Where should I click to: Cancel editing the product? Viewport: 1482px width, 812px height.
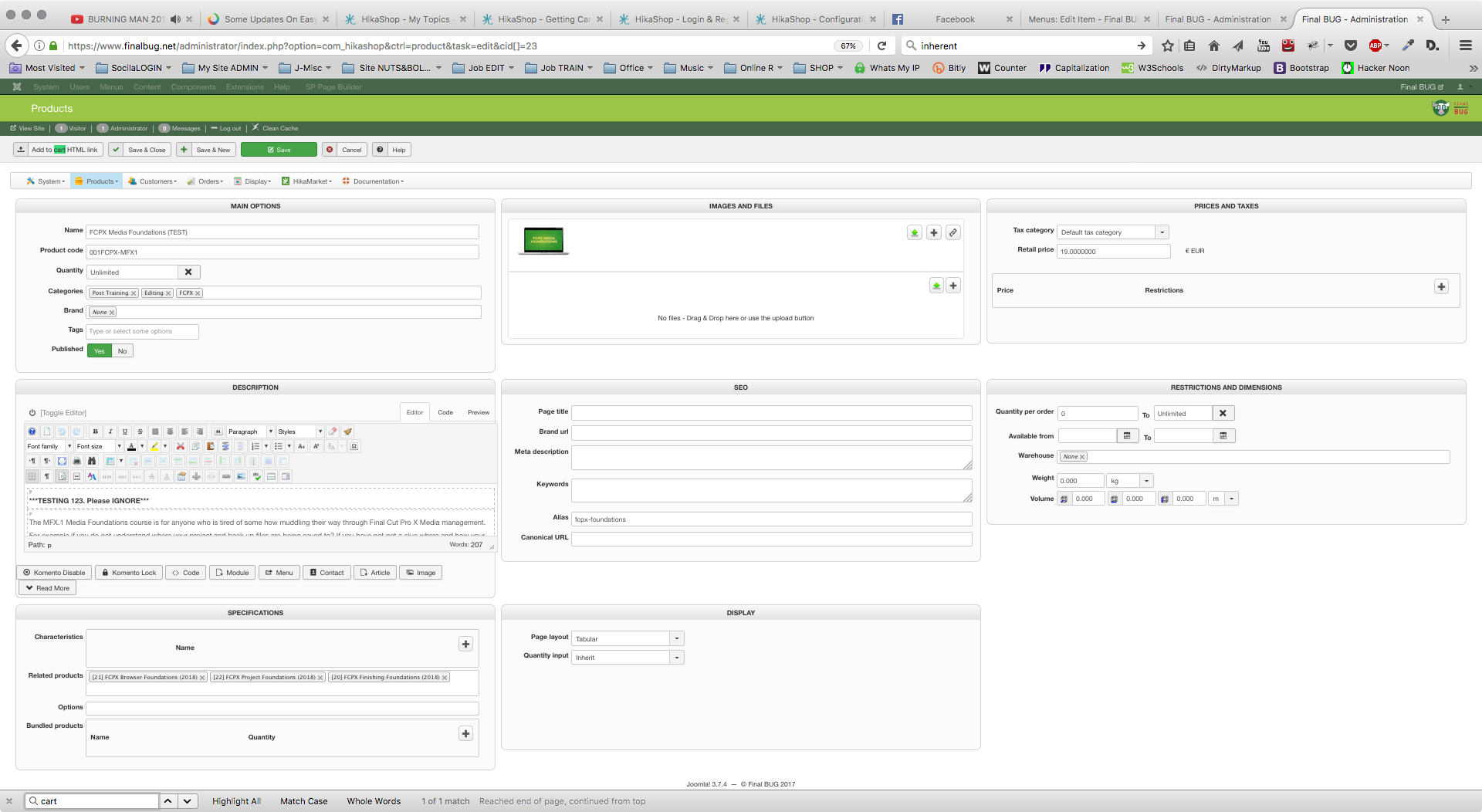344,150
